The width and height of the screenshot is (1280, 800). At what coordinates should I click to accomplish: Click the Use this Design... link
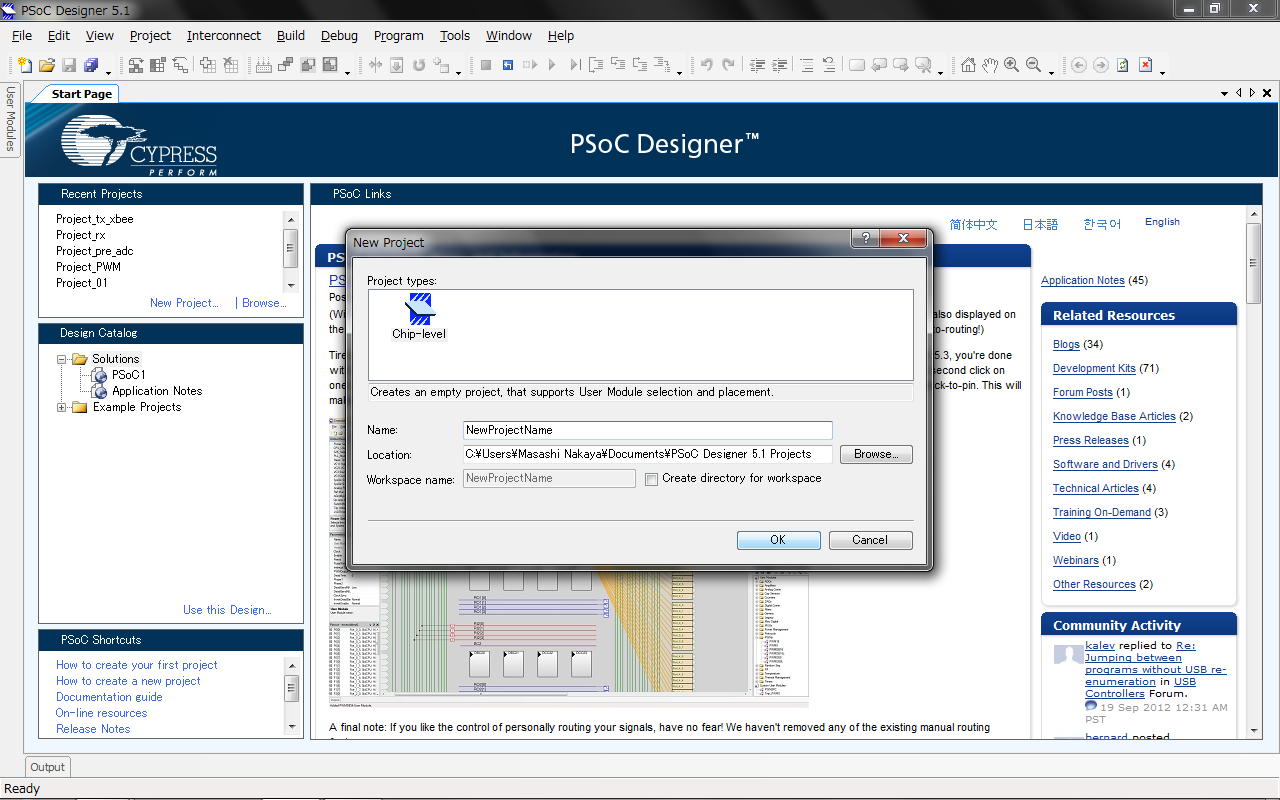pos(227,610)
